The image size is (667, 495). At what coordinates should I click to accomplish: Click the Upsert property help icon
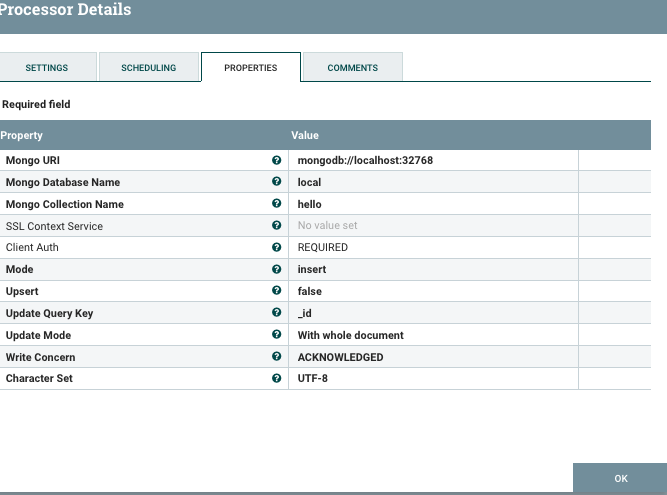point(276,291)
